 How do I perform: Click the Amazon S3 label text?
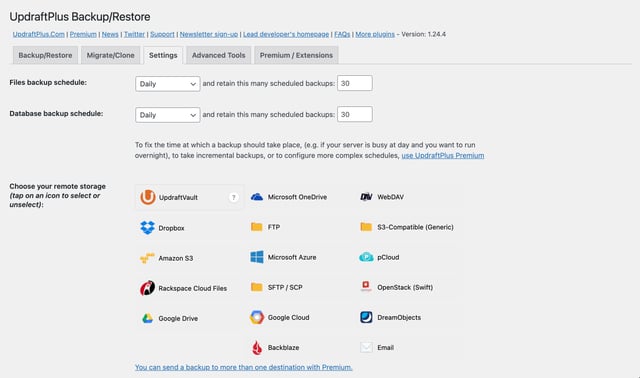coord(176,258)
